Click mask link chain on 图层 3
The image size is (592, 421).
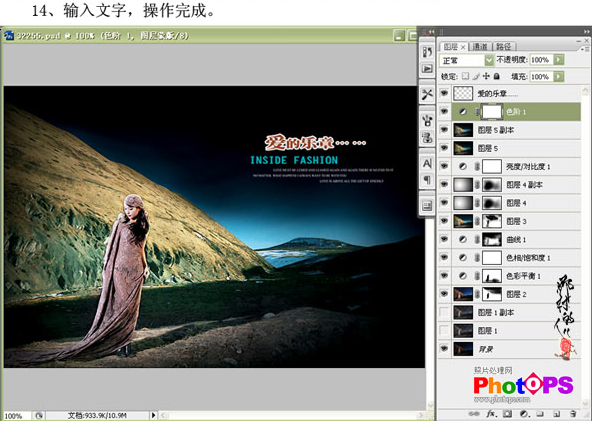tap(478, 221)
